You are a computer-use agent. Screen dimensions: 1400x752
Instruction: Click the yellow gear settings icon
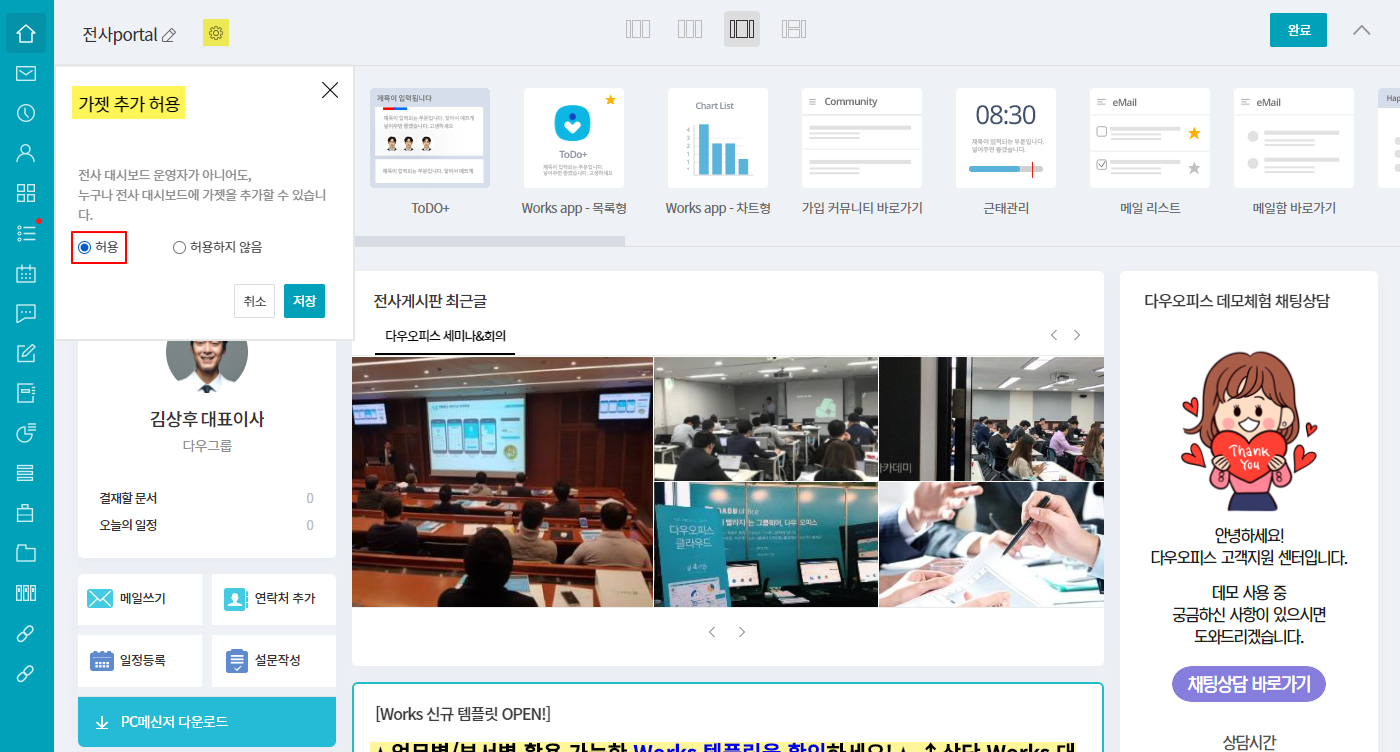coord(215,34)
